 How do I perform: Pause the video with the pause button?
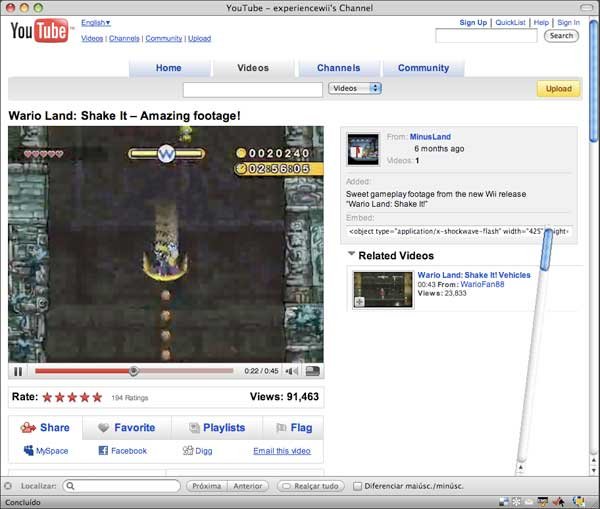pyautogui.click(x=18, y=371)
